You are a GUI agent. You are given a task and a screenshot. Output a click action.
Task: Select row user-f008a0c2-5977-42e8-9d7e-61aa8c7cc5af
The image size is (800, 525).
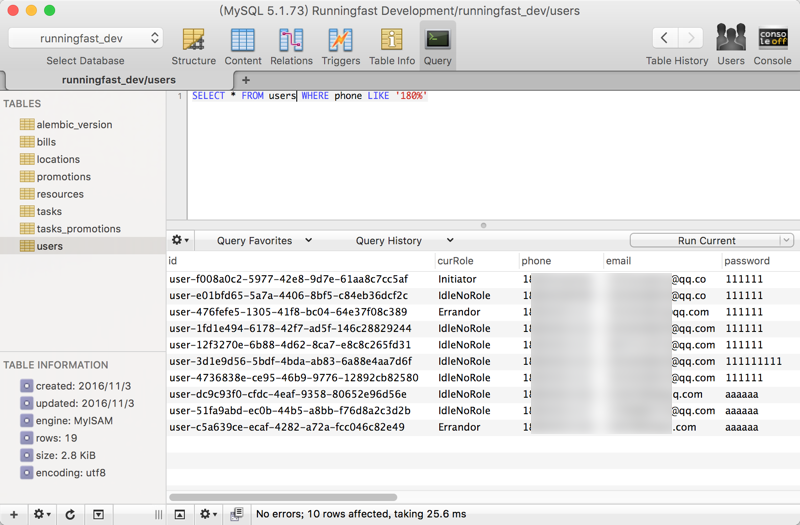coord(483,279)
